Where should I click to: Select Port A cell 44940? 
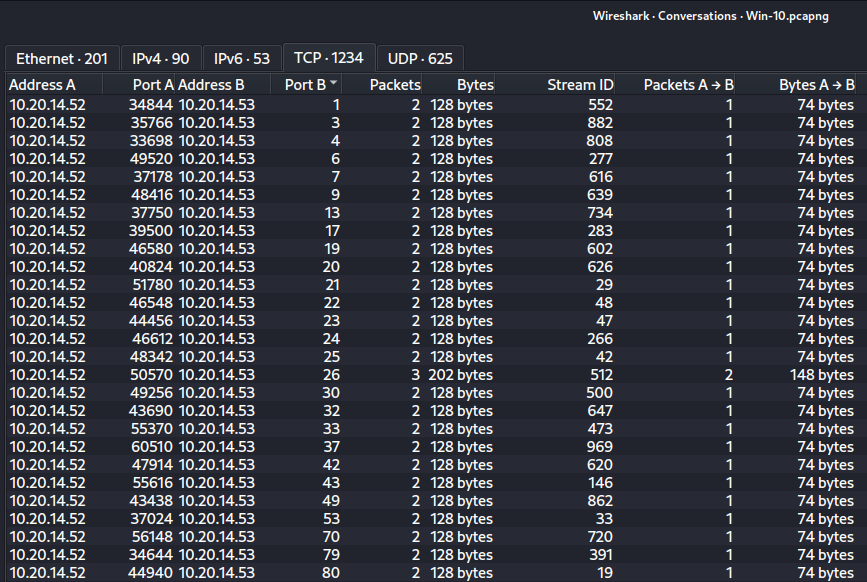(150, 573)
